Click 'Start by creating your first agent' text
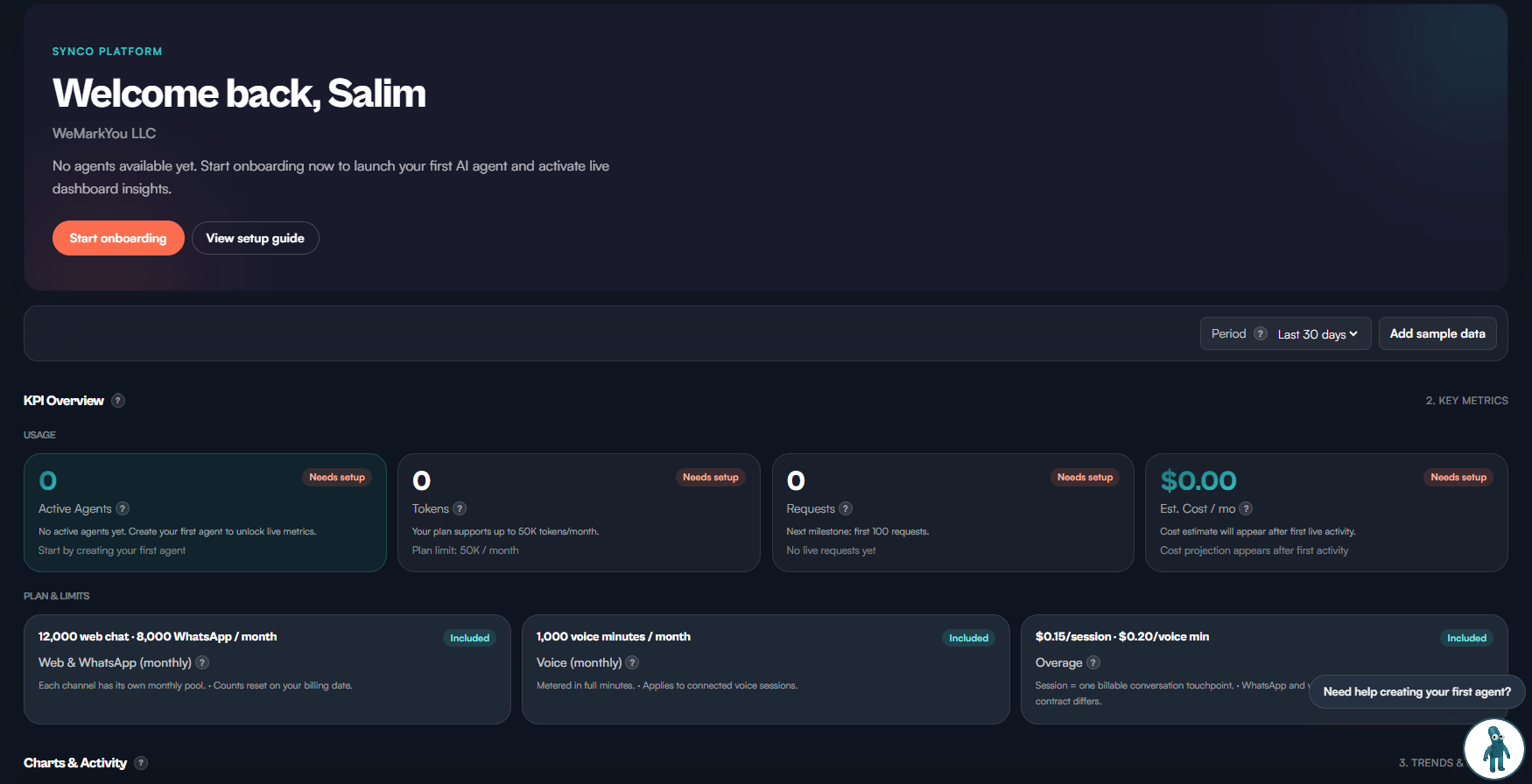This screenshot has width=1532, height=784. coord(112,550)
